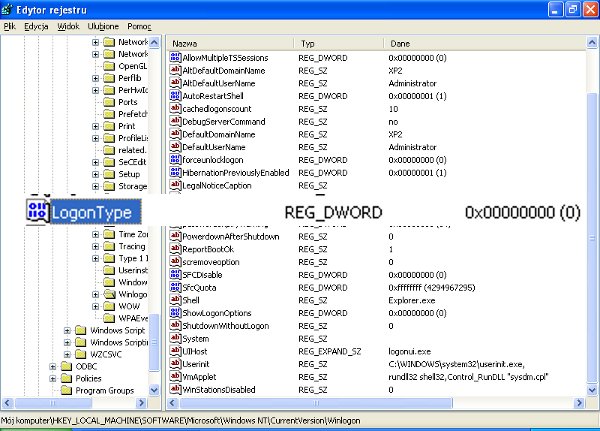Select the DebugServerCommand value icon

coord(175,121)
